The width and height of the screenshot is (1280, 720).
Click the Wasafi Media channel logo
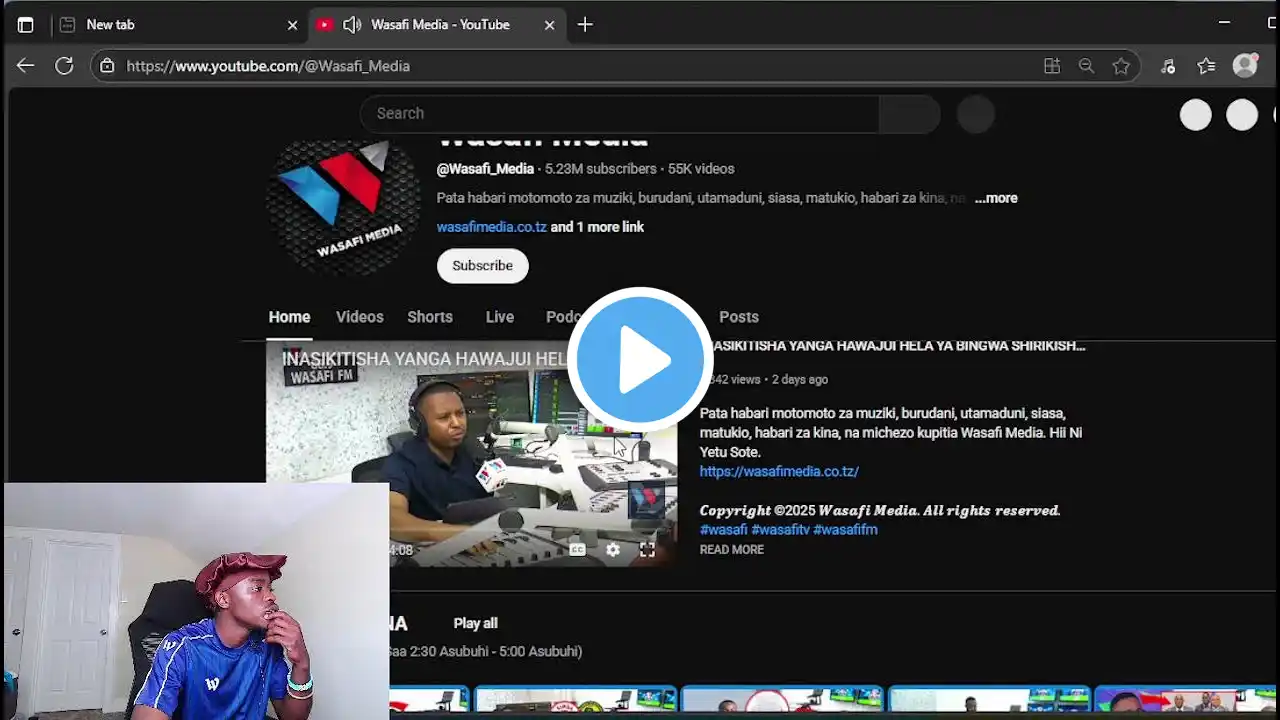pos(344,206)
